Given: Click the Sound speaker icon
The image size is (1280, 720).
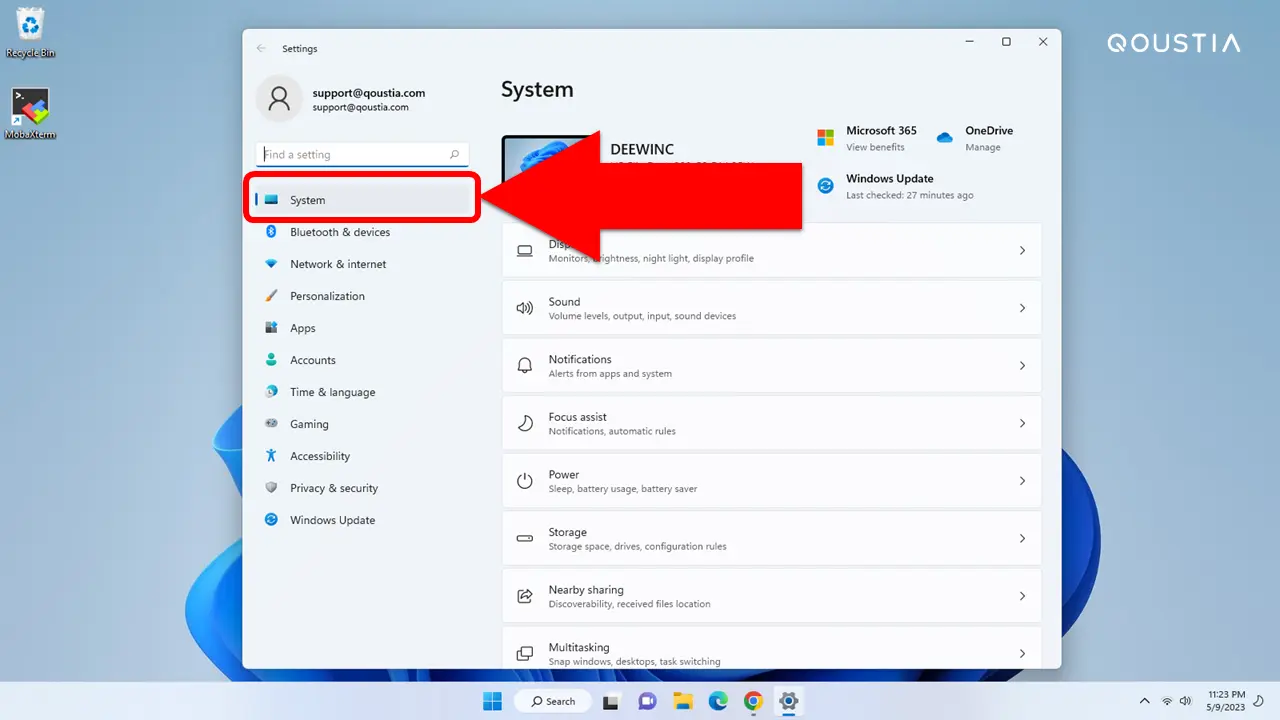Looking at the screenshot, I should pos(525,308).
